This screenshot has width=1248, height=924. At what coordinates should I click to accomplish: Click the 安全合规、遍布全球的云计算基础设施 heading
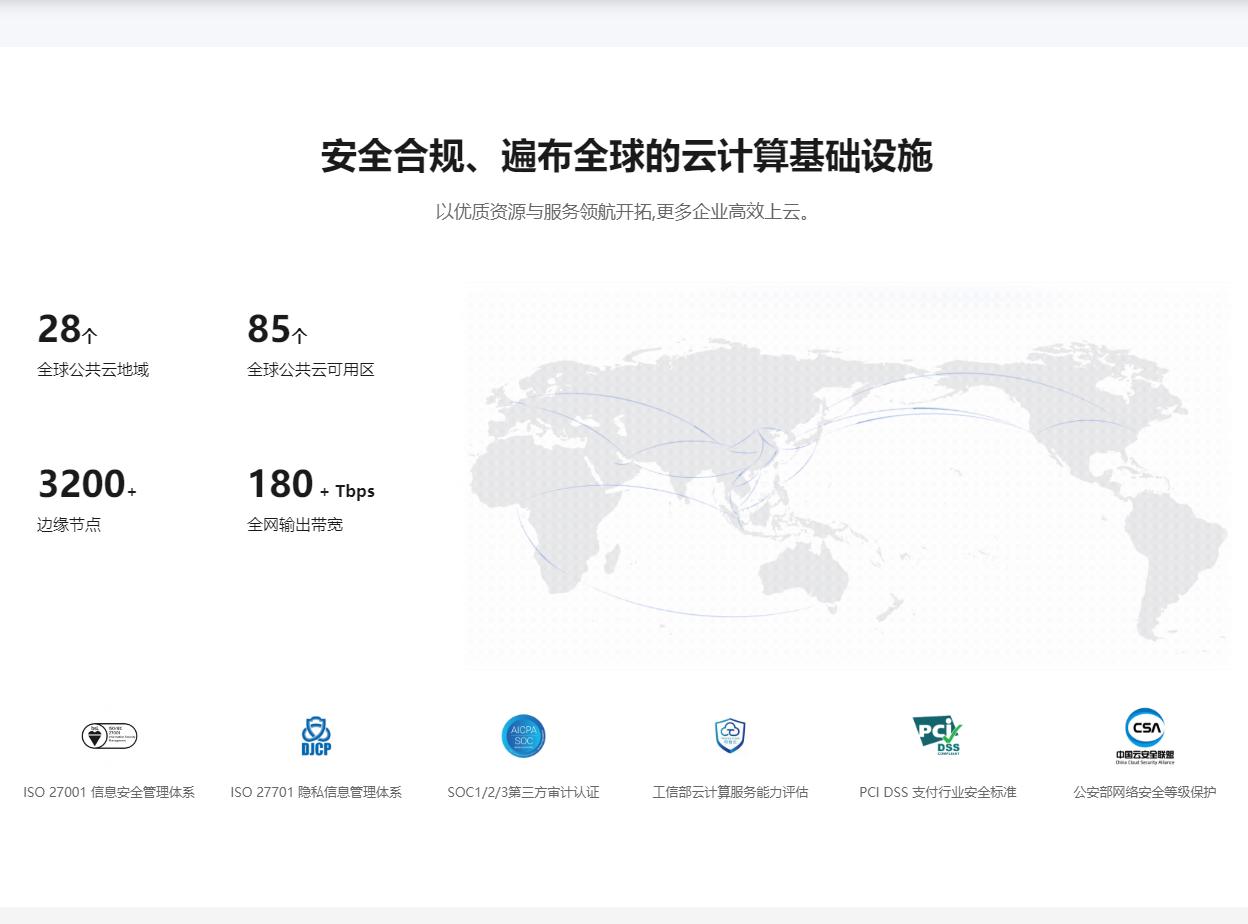[626, 157]
